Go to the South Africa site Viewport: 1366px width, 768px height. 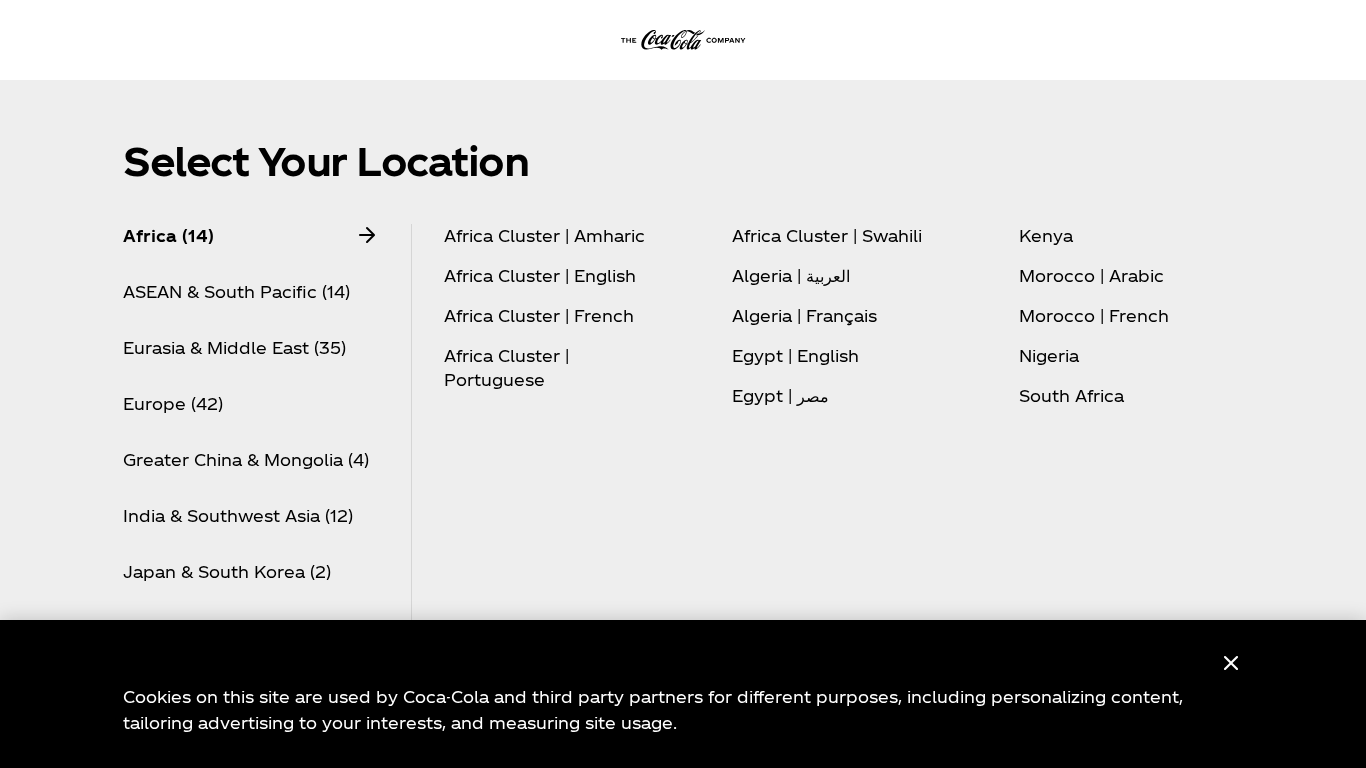tap(1071, 397)
